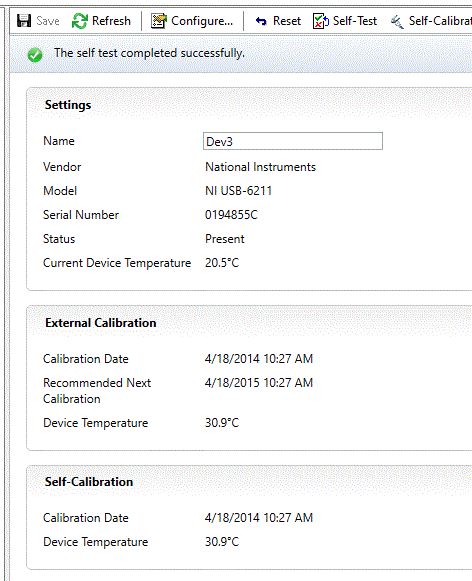472x581 pixels.
Task: Click the Model label
Action: pyautogui.click(x=60, y=191)
